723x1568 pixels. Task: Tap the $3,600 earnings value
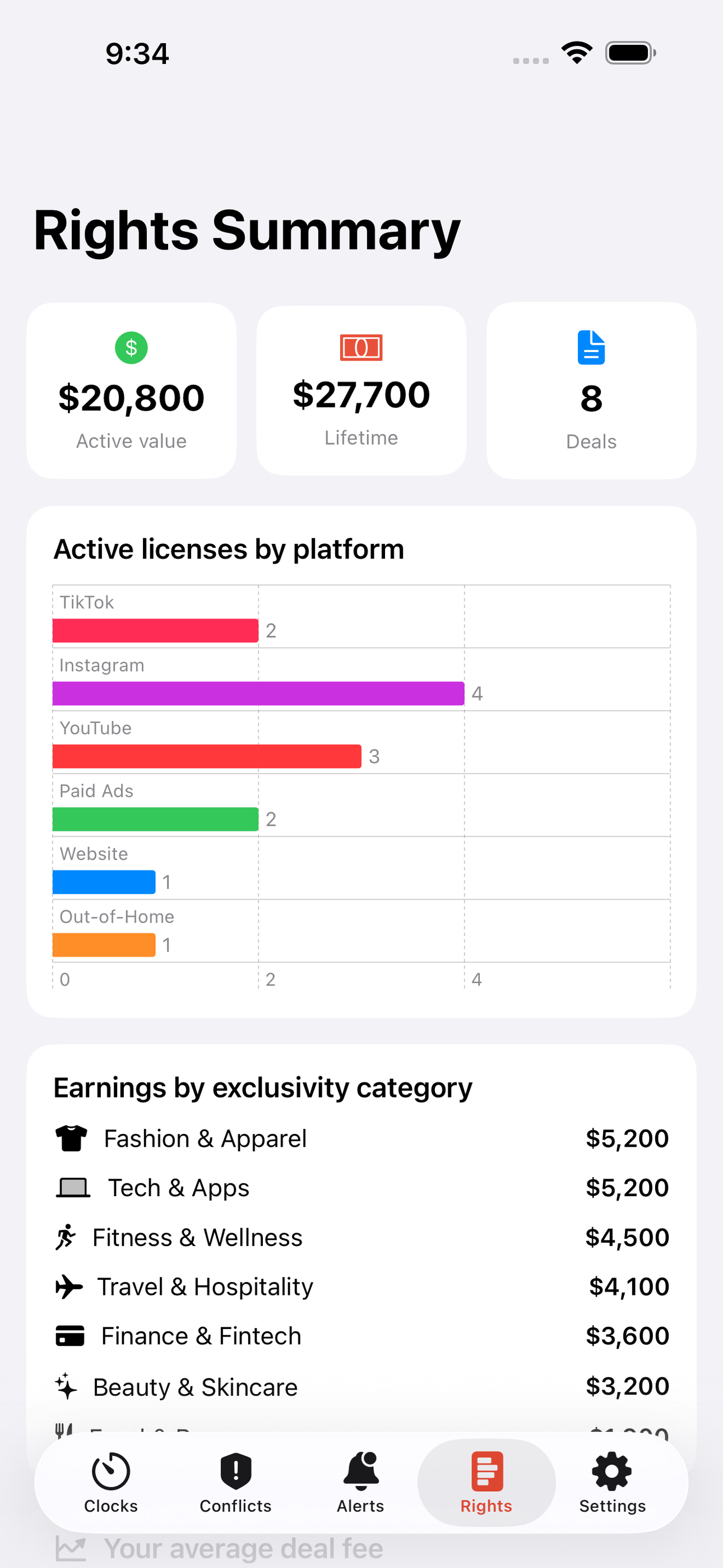(x=628, y=1336)
